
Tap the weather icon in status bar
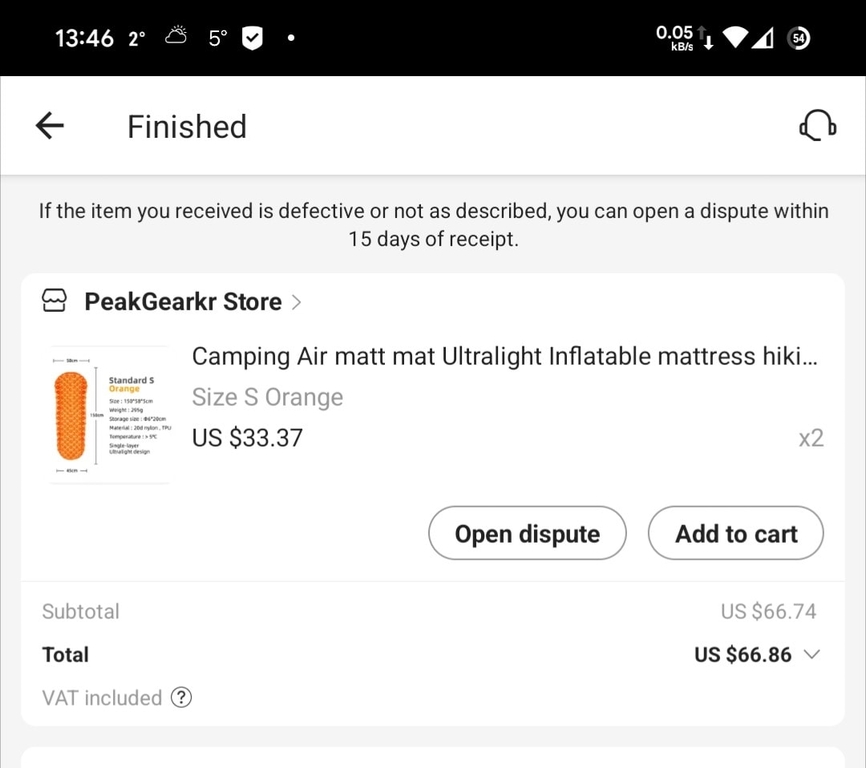click(177, 37)
